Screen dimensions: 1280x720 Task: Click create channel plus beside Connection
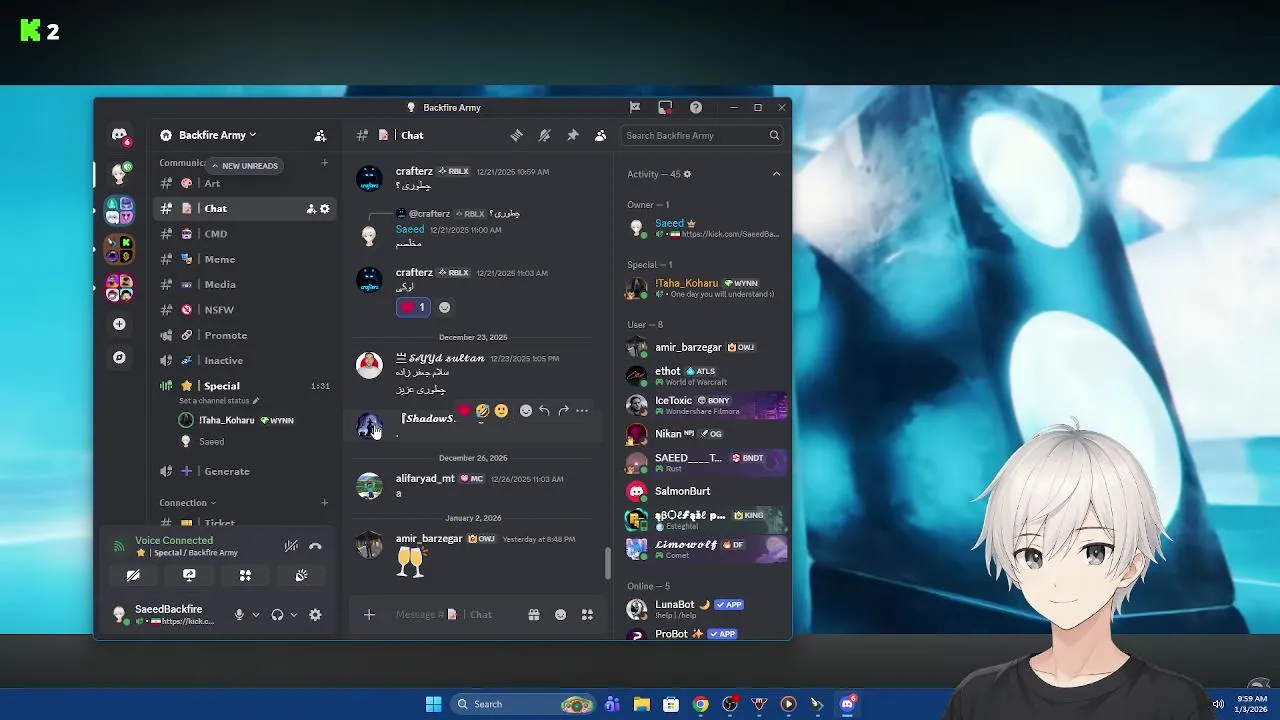[x=324, y=502]
